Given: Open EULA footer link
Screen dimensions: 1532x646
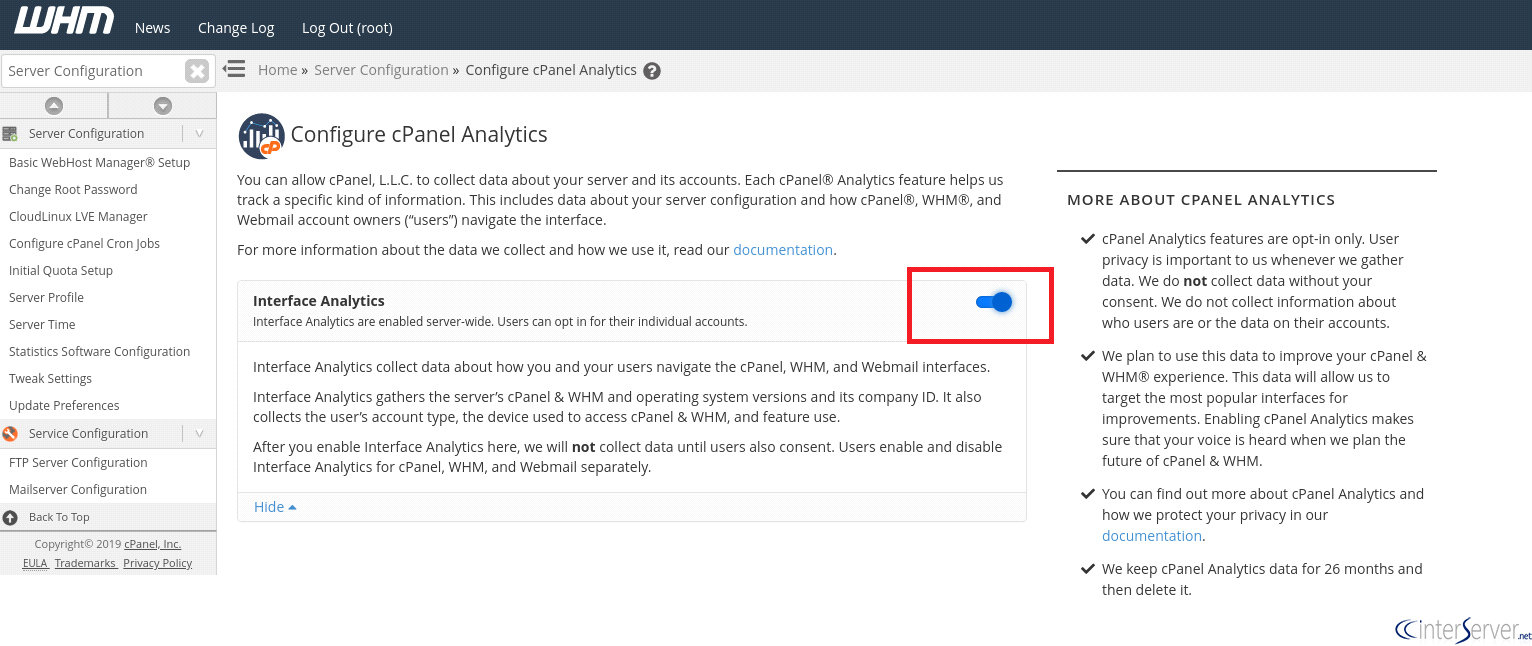Looking at the screenshot, I should (35, 564).
